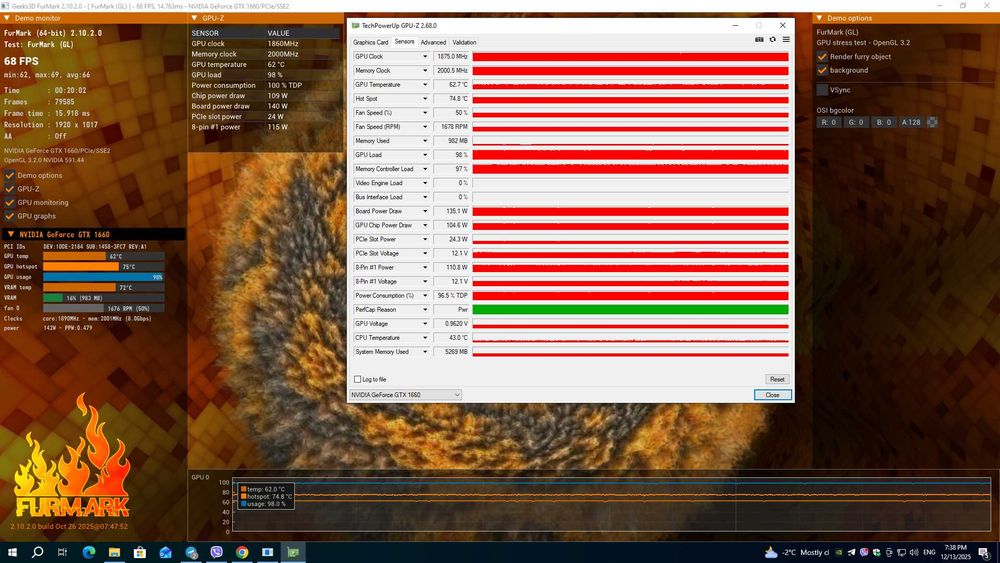Click the Telegram icon in the system tray
The height and width of the screenshot is (563, 1000).
click(851, 553)
